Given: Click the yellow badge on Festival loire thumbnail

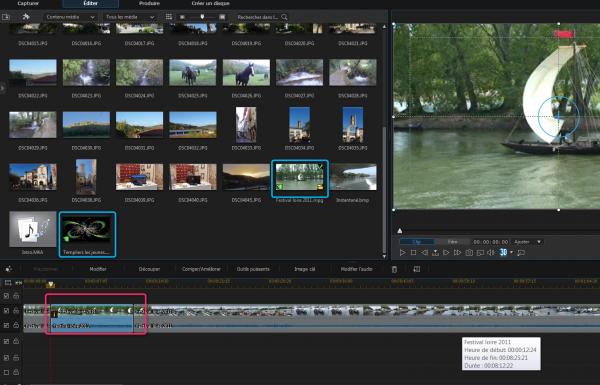Looking at the screenshot, I should 320,187.
